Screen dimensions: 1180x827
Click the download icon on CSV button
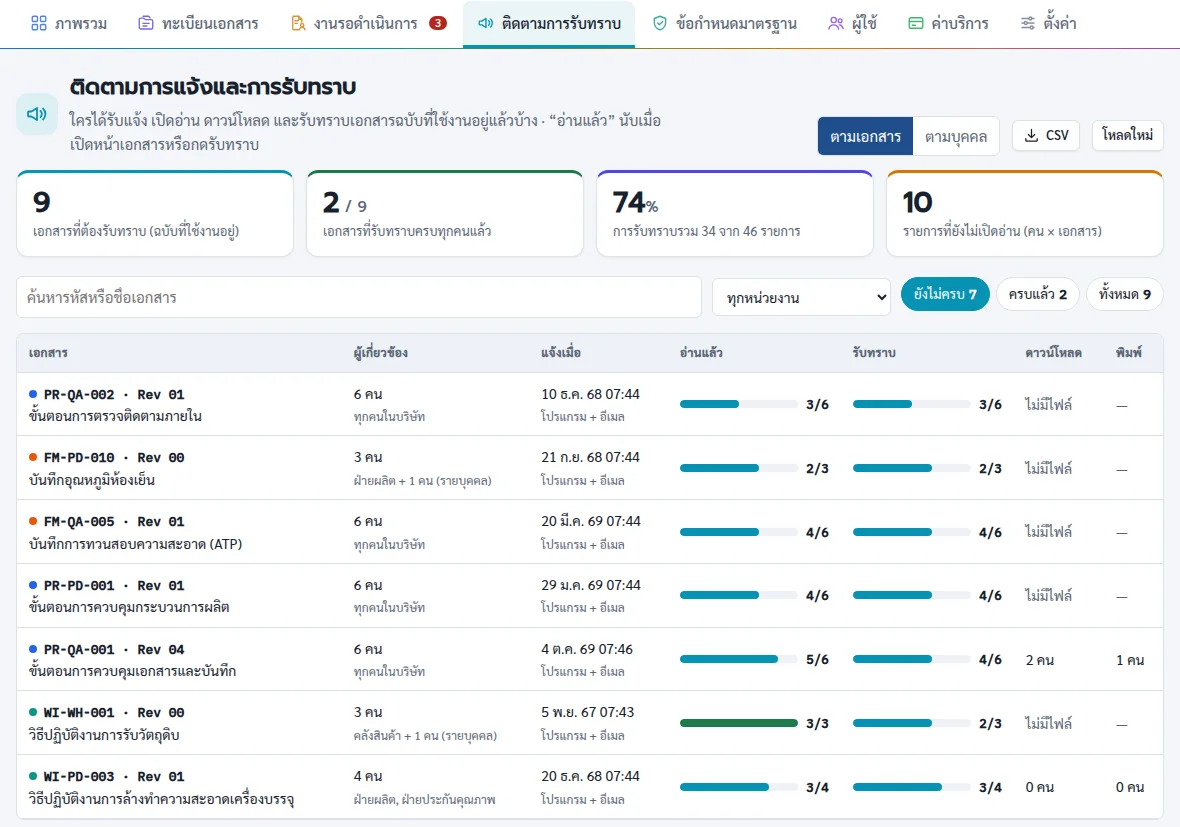(1031, 135)
